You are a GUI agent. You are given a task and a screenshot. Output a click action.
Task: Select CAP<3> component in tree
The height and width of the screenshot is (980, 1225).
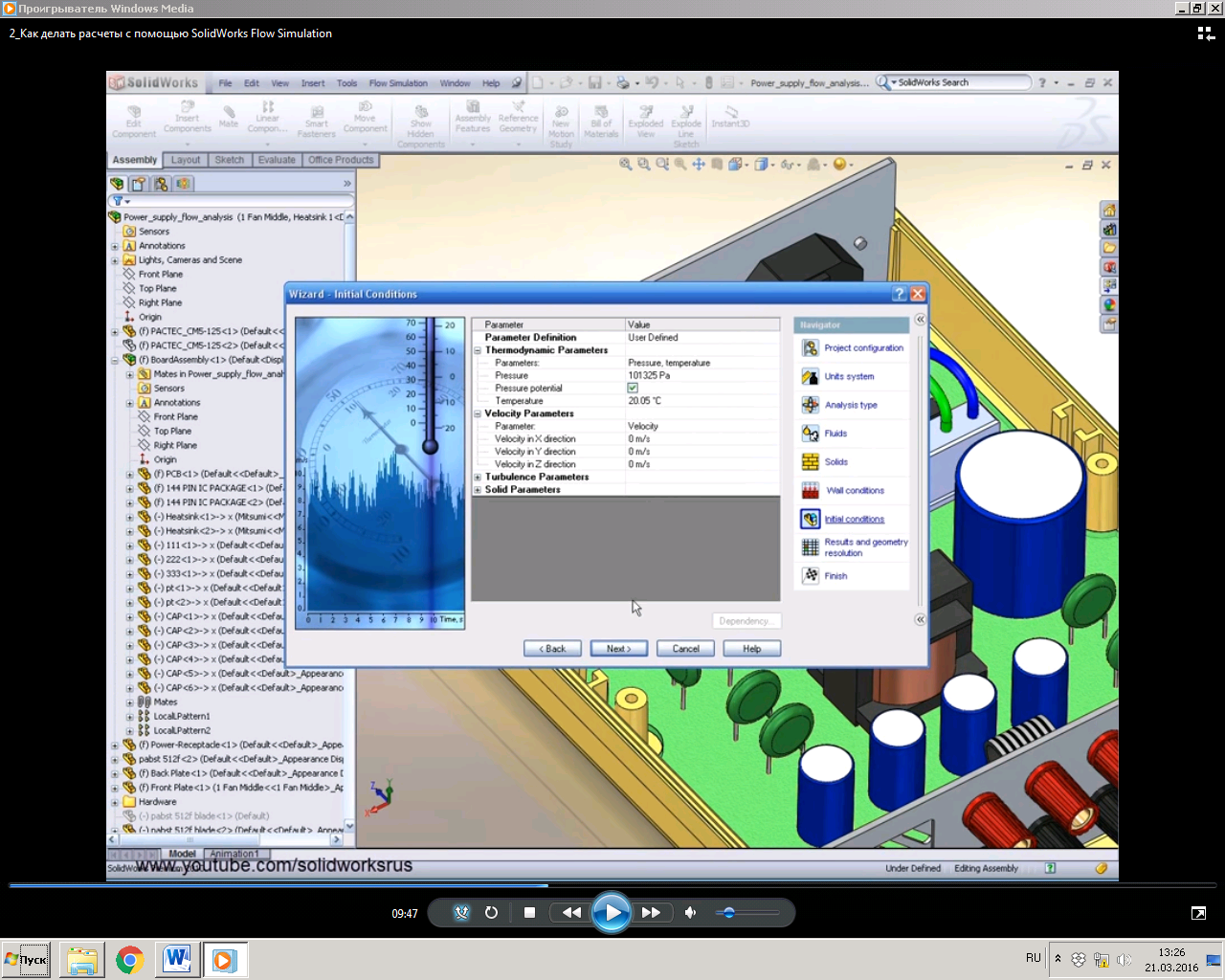(x=211, y=645)
